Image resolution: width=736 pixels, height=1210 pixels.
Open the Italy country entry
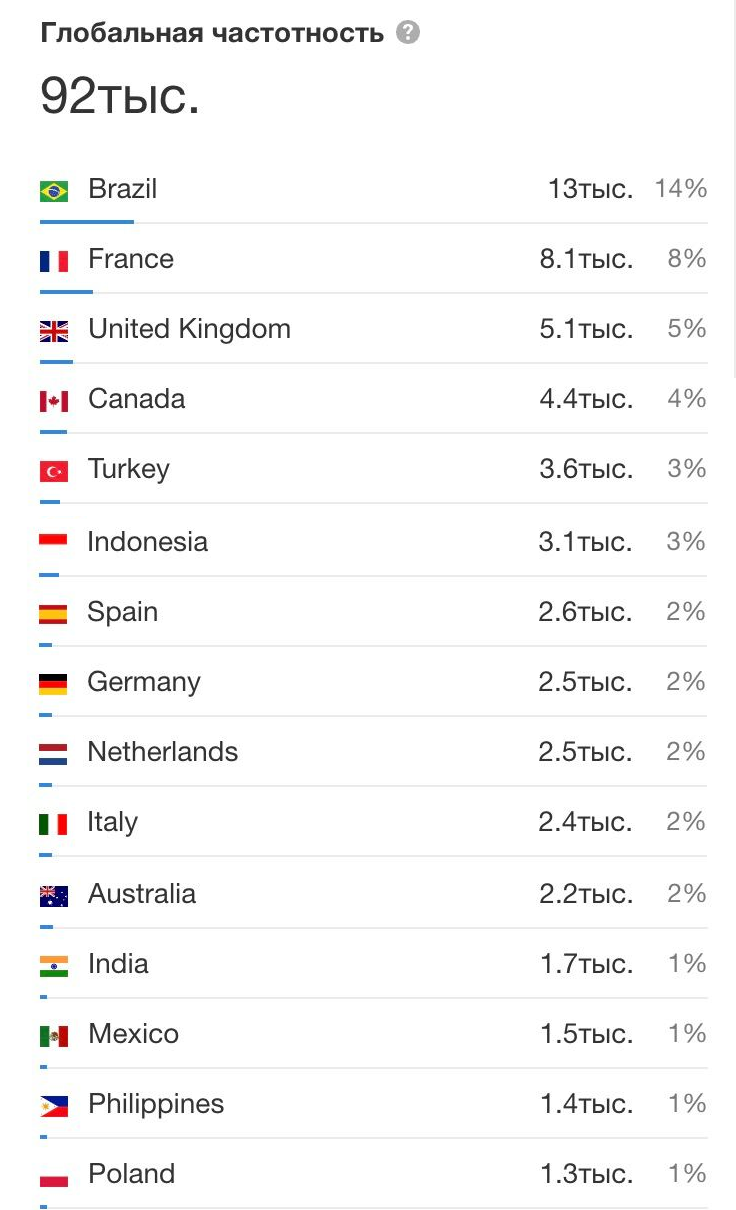click(x=113, y=822)
